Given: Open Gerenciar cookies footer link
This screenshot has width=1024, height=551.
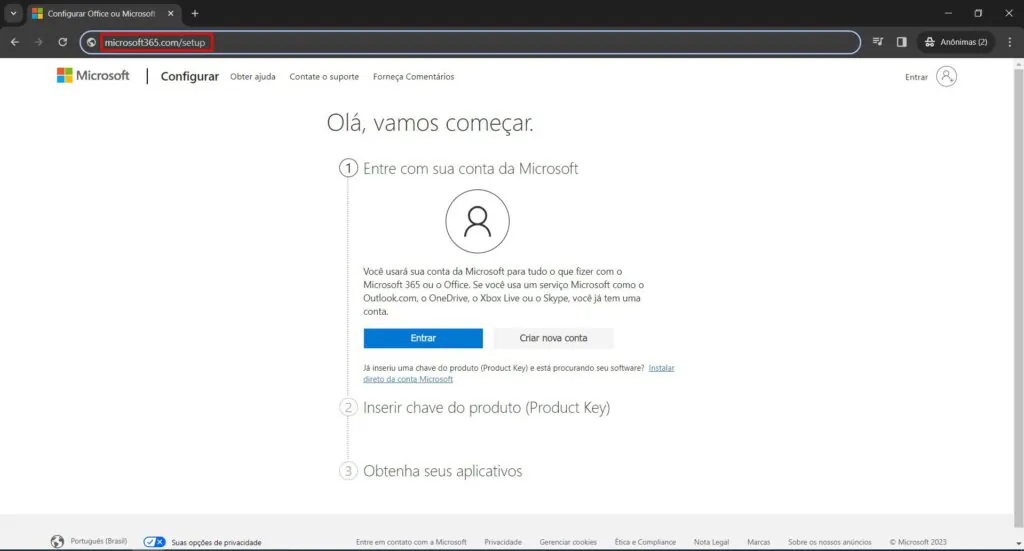Looking at the screenshot, I should [x=568, y=542].
